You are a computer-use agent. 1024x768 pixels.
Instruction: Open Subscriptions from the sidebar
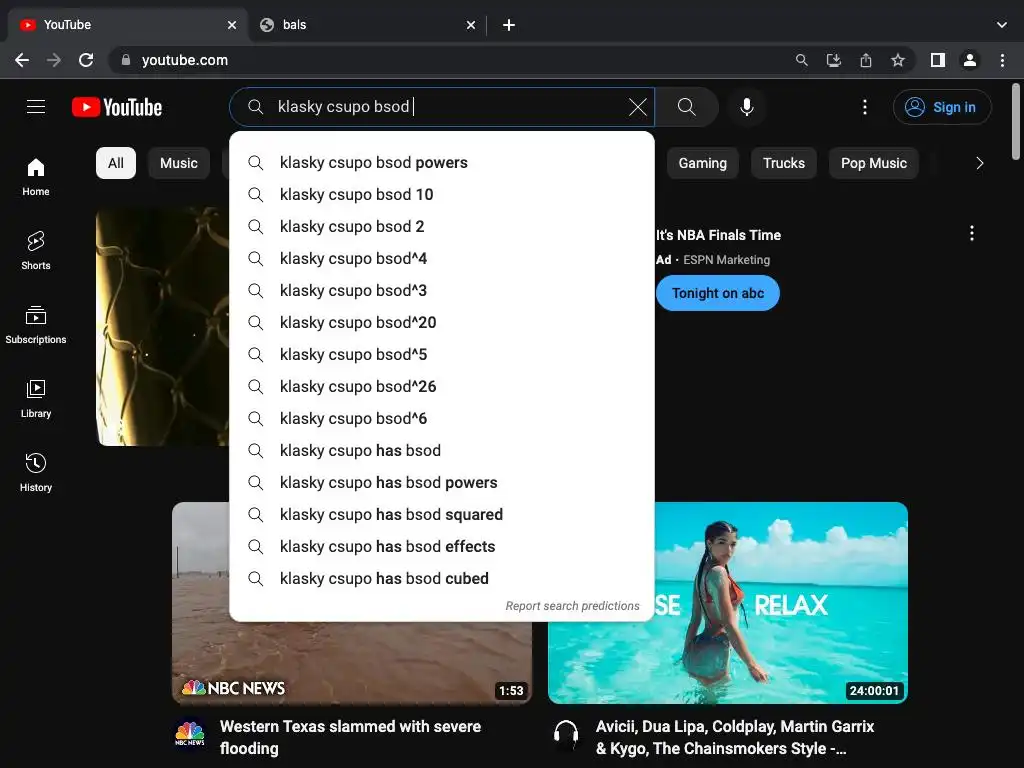tap(36, 325)
